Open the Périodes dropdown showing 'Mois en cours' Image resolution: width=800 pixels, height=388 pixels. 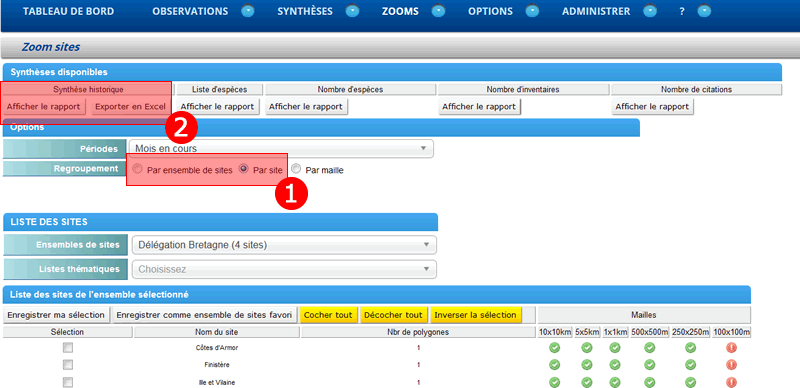pyautogui.click(x=281, y=149)
